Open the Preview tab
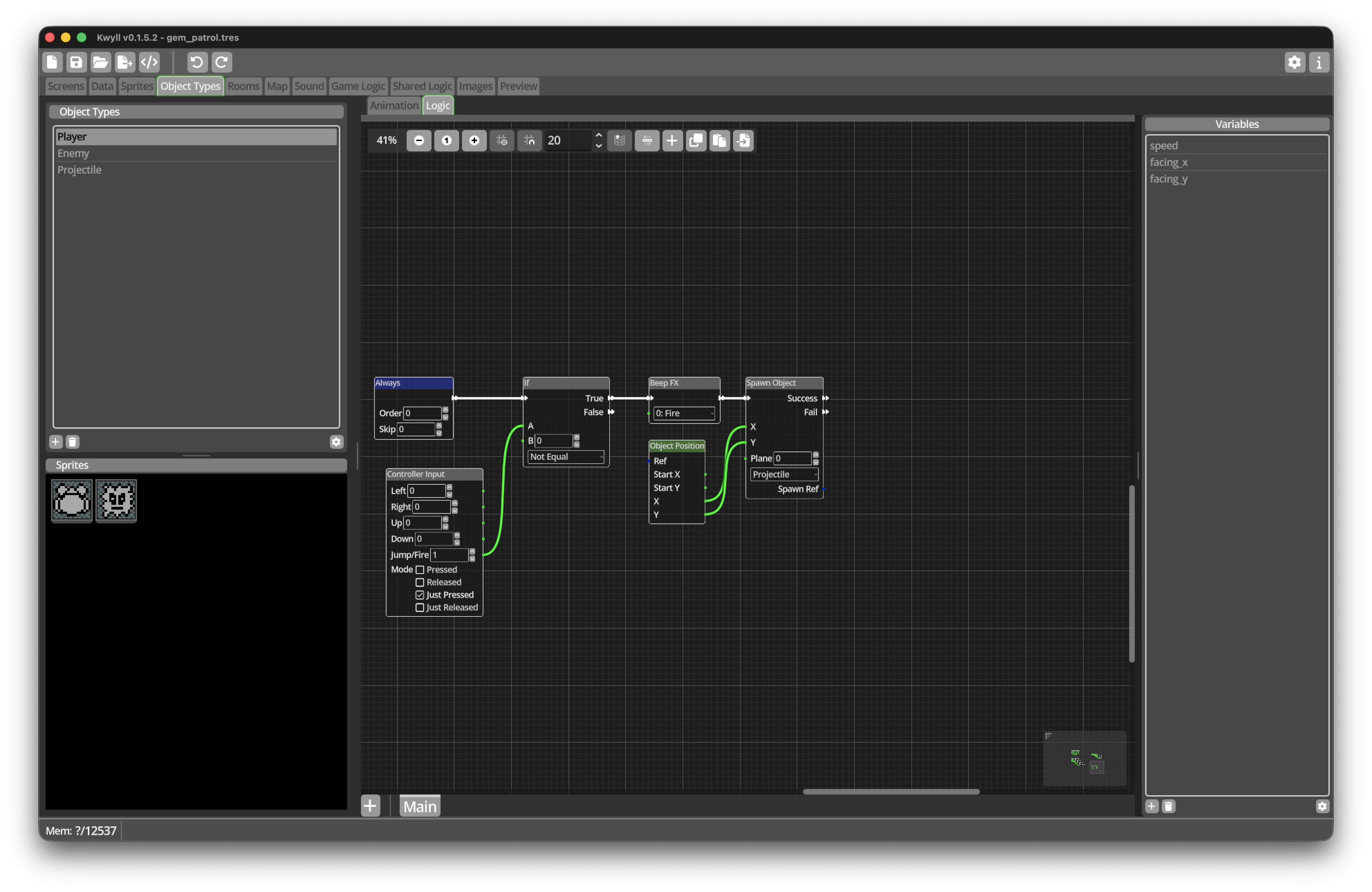This screenshot has width=1372, height=892. 518,86
